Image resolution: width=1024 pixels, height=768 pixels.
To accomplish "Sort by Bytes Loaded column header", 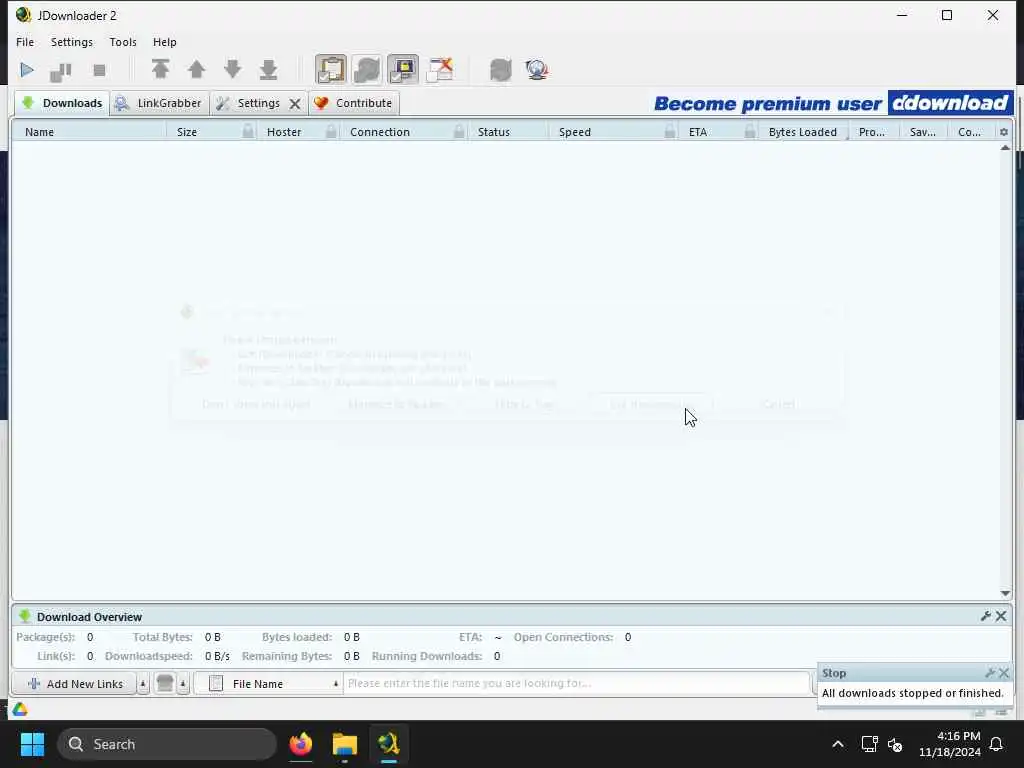I will (x=803, y=132).
